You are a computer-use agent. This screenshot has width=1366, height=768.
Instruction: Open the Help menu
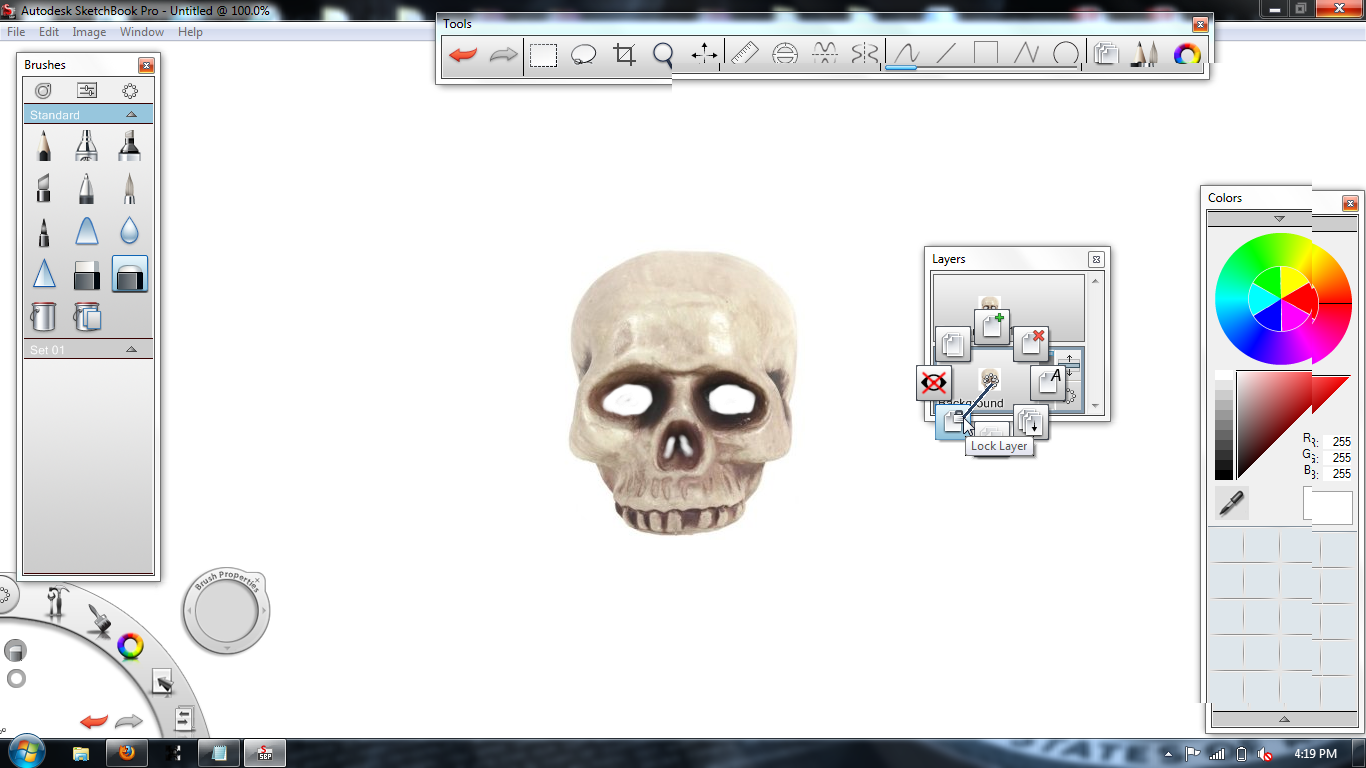pos(190,32)
